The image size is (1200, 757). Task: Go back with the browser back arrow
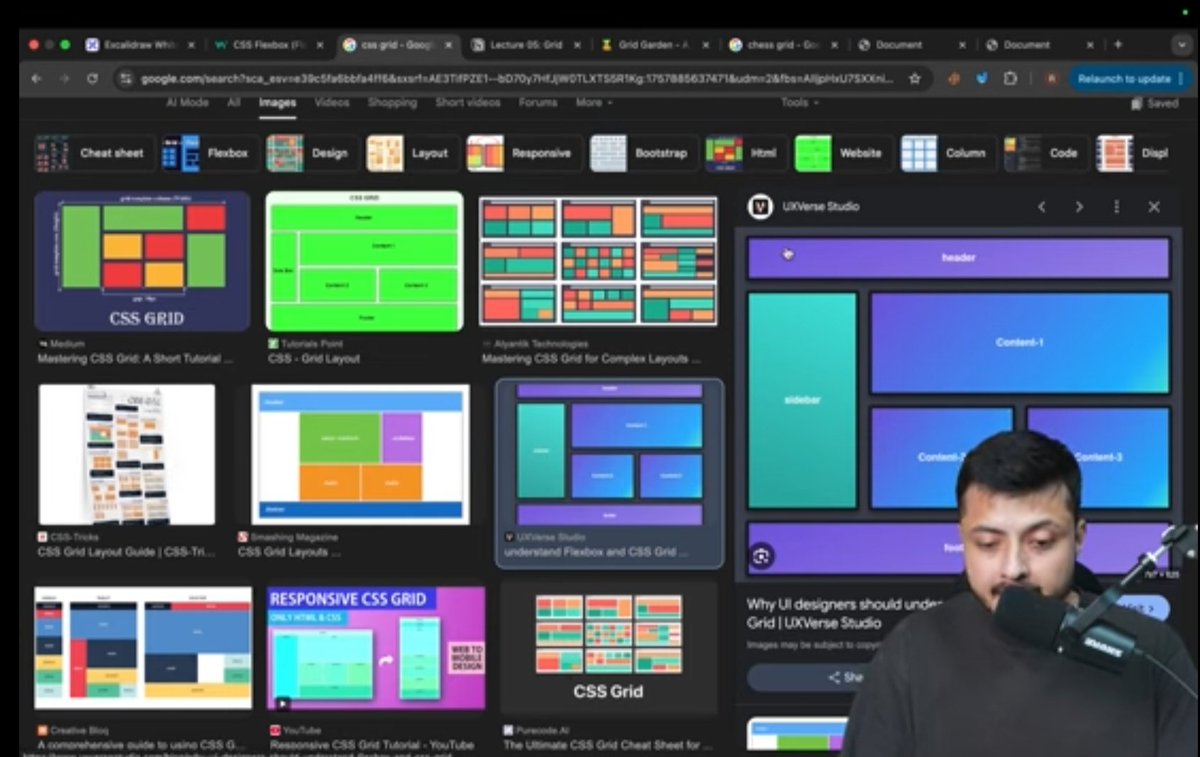37,78
